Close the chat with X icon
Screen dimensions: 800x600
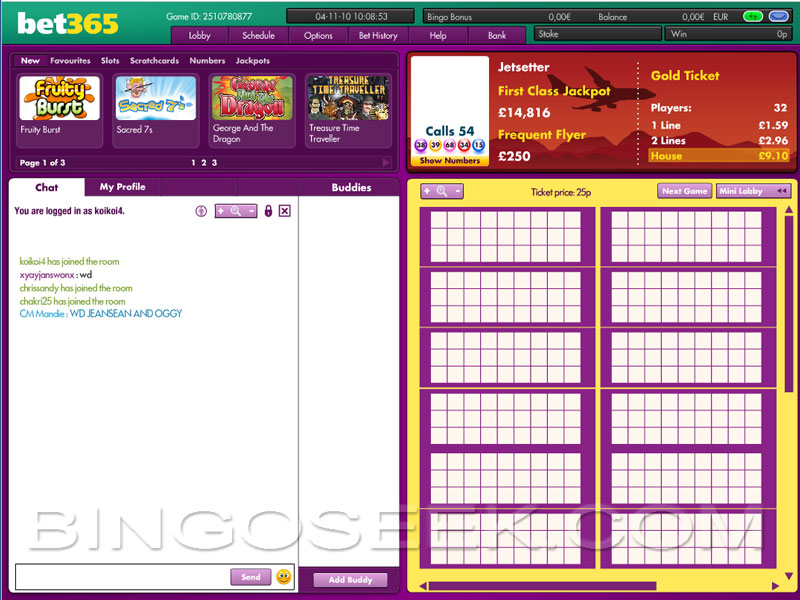(285, 211)
